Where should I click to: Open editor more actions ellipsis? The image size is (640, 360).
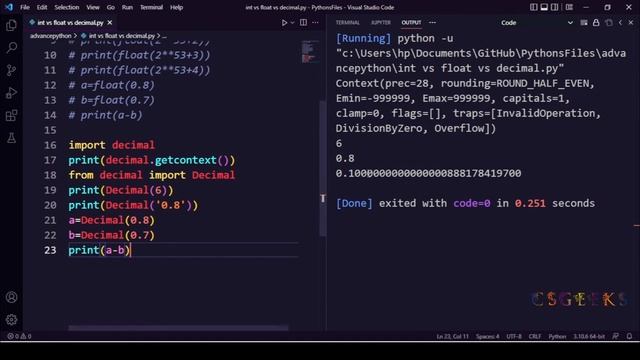315,22
